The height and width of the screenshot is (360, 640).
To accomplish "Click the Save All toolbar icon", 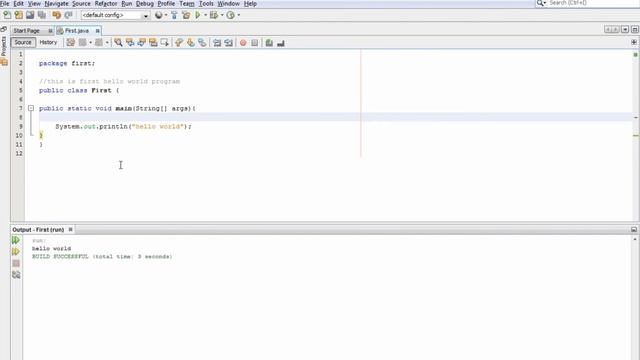I will (x=42, y=15).
